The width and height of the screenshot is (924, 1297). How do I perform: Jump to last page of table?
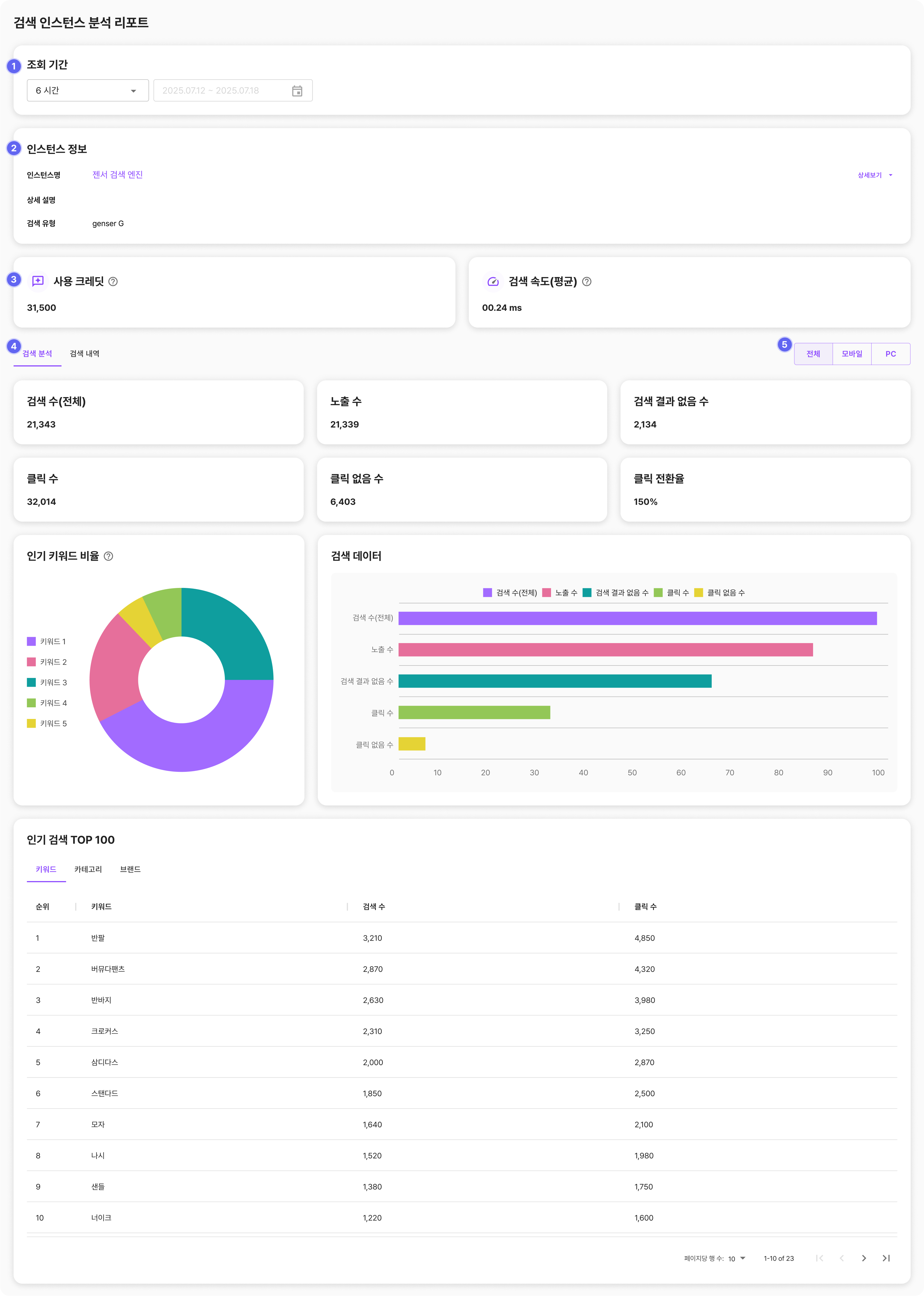[886, 1258]
